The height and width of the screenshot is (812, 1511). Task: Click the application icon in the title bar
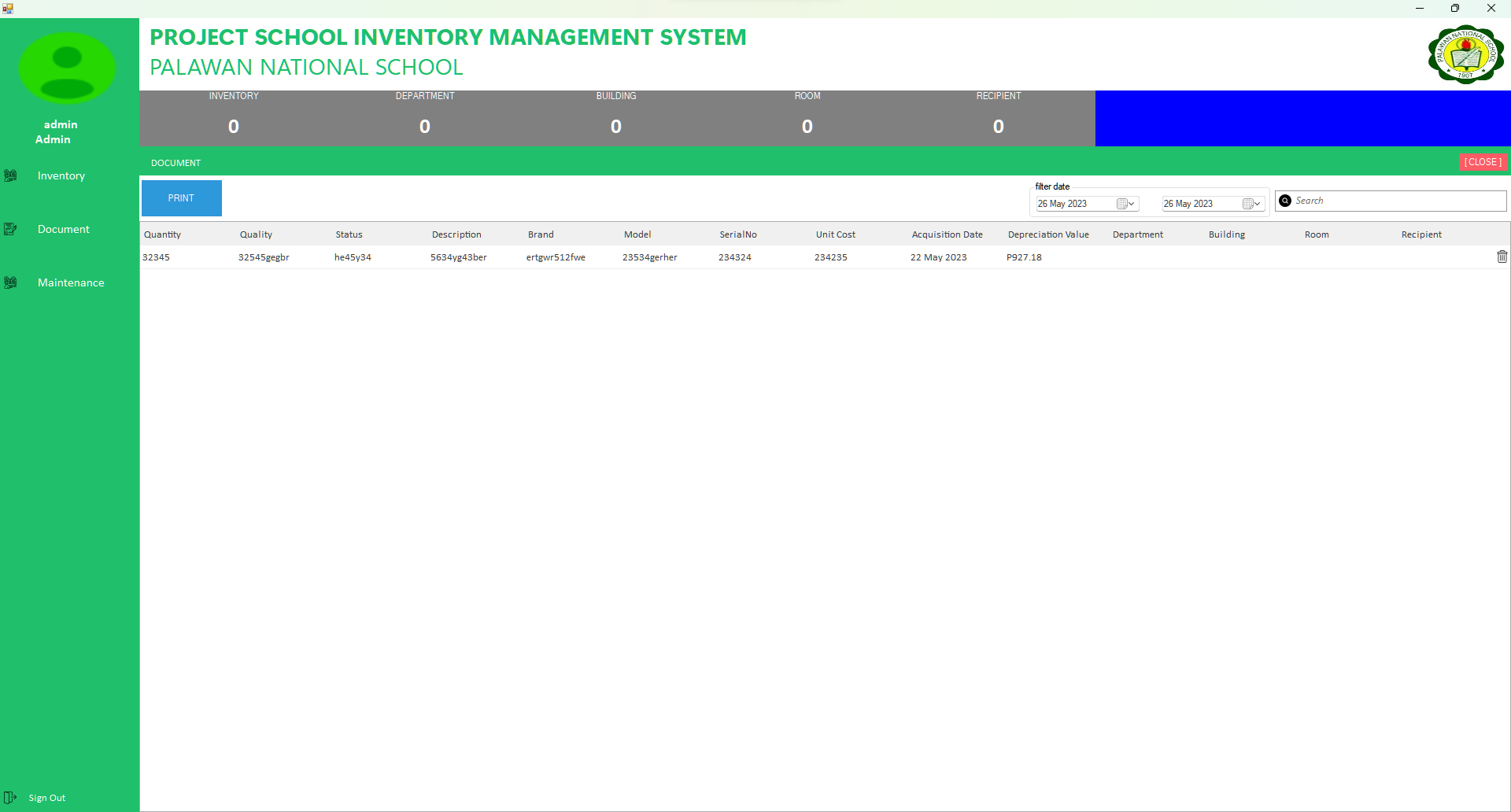(x=8, y=8)
